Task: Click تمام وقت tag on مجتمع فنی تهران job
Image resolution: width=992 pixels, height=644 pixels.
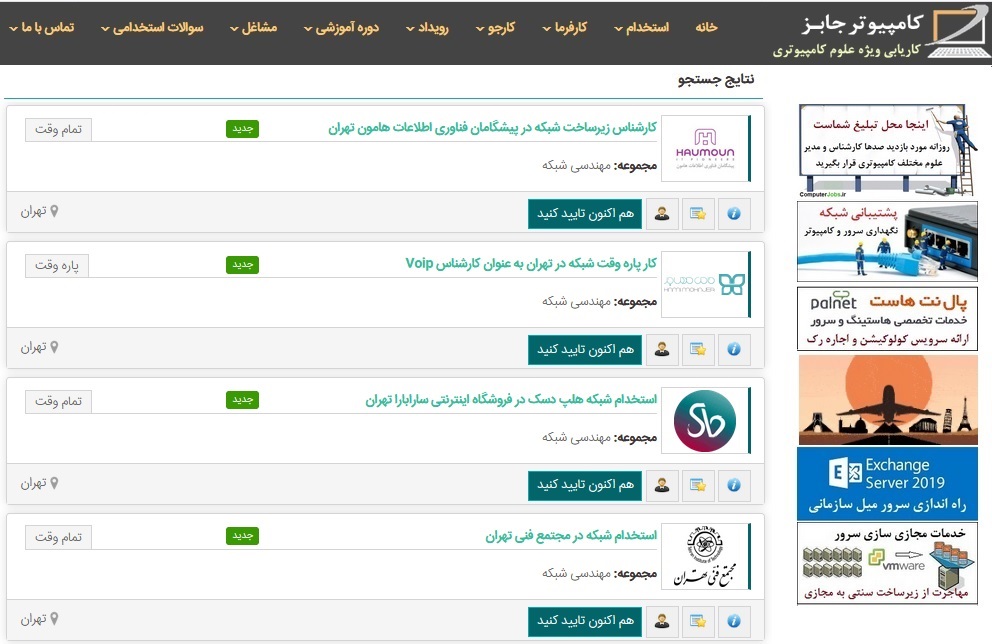Action: click(x=58, y=537)
